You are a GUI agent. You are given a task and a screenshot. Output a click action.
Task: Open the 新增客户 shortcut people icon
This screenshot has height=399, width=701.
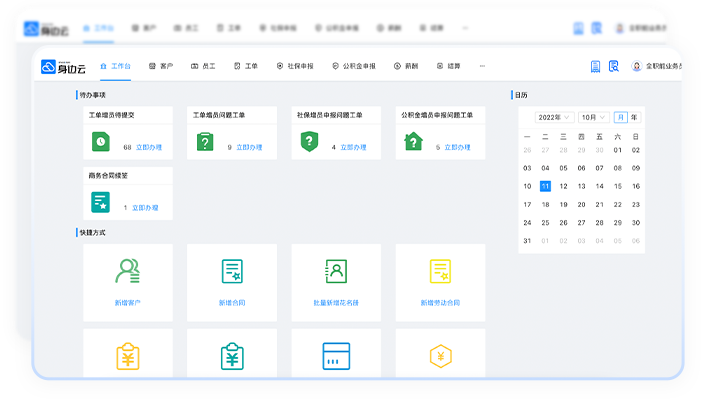(128, 271)
